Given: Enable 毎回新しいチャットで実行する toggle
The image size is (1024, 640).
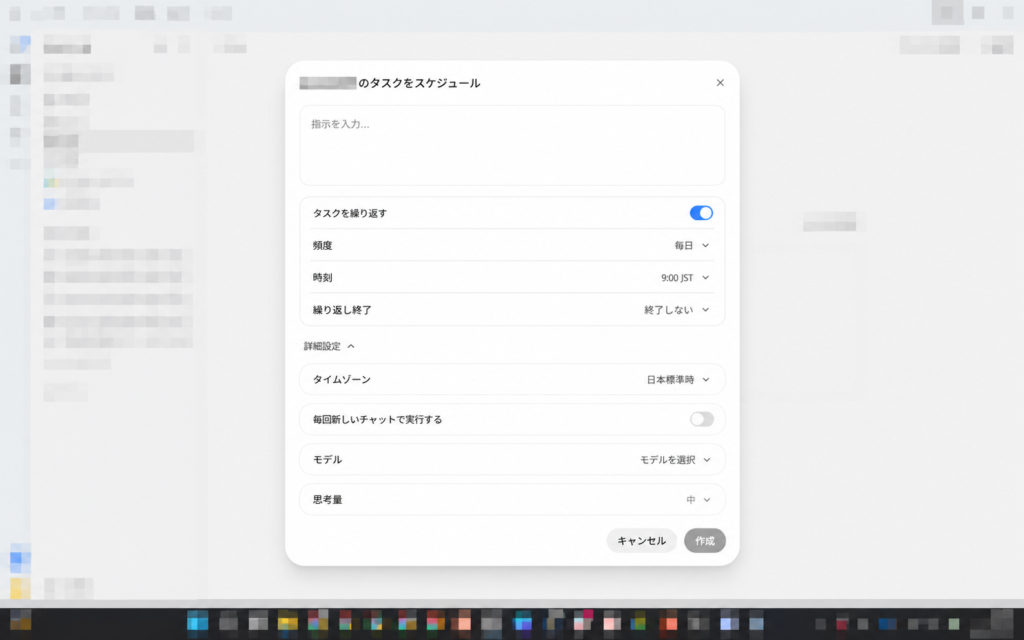Looking at the screenshot, I should [701, 419].
